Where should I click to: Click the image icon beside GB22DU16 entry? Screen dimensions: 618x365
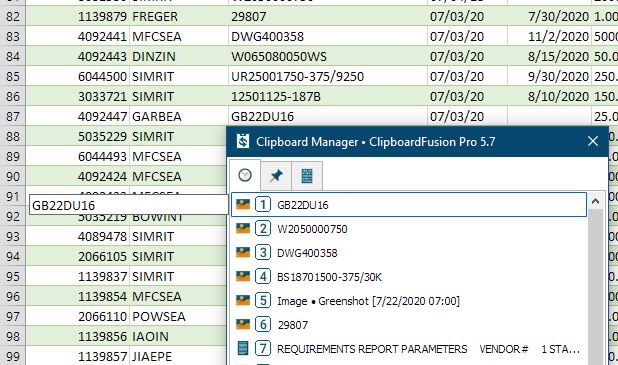243,204
